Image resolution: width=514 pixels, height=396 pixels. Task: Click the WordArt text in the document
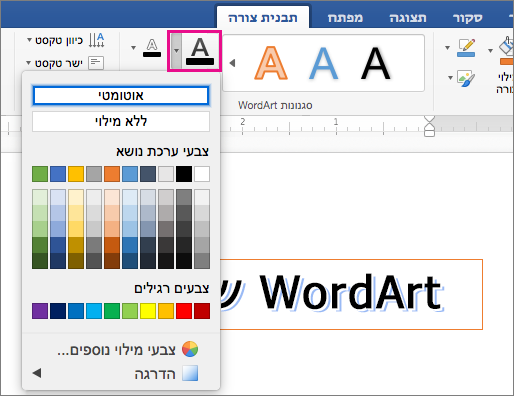(x=352, y=292)
